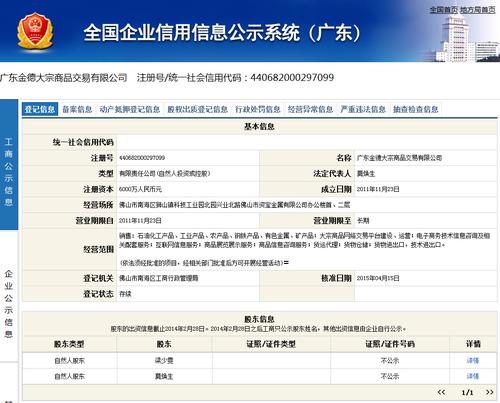
Task: Open the 全国首页 link
Action: pyautogui.click(x=444, y=10)
